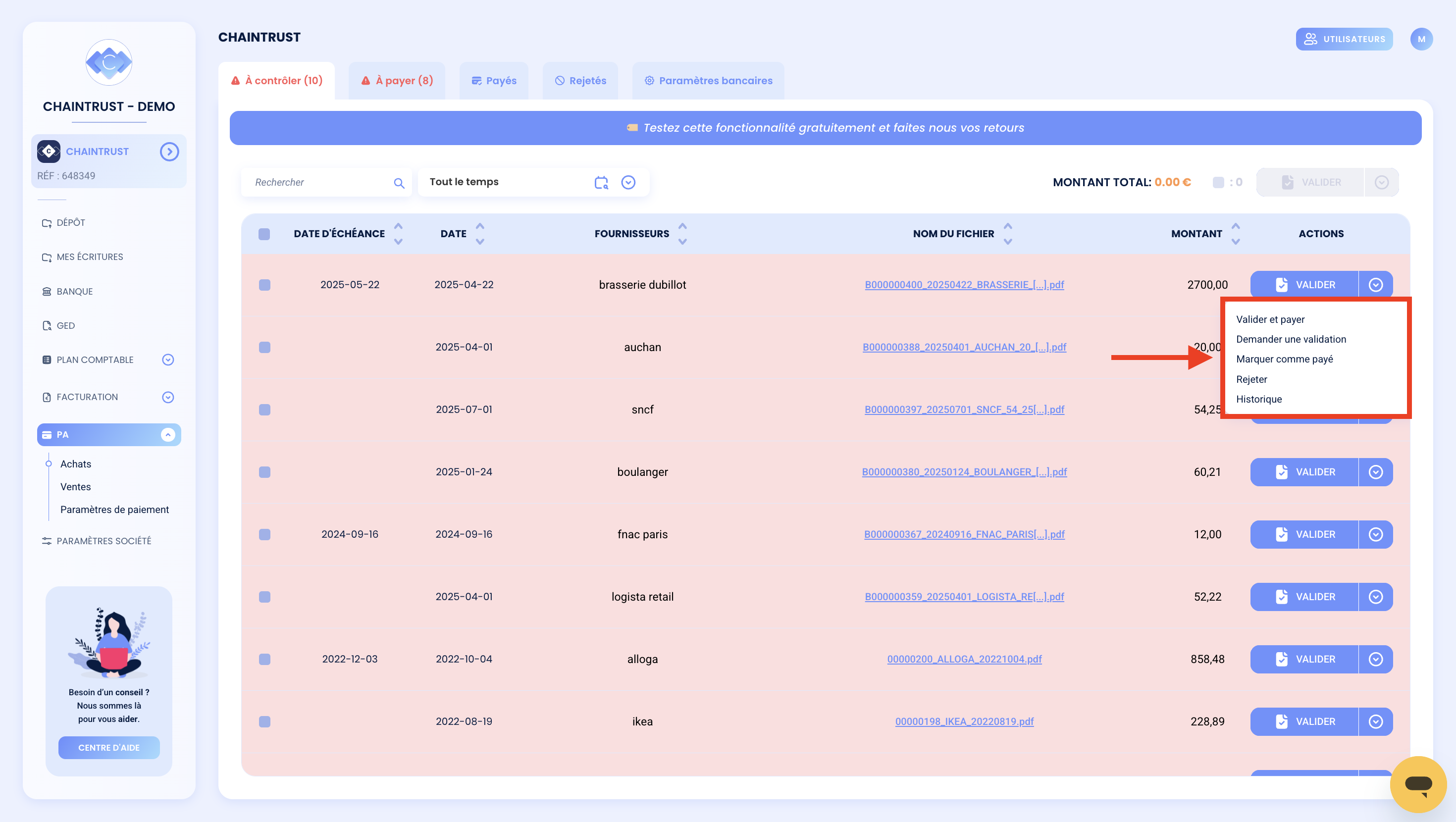Open the chat support bubble
The height and width of the screenshot is (822, 1456).
click(1417, 784)
